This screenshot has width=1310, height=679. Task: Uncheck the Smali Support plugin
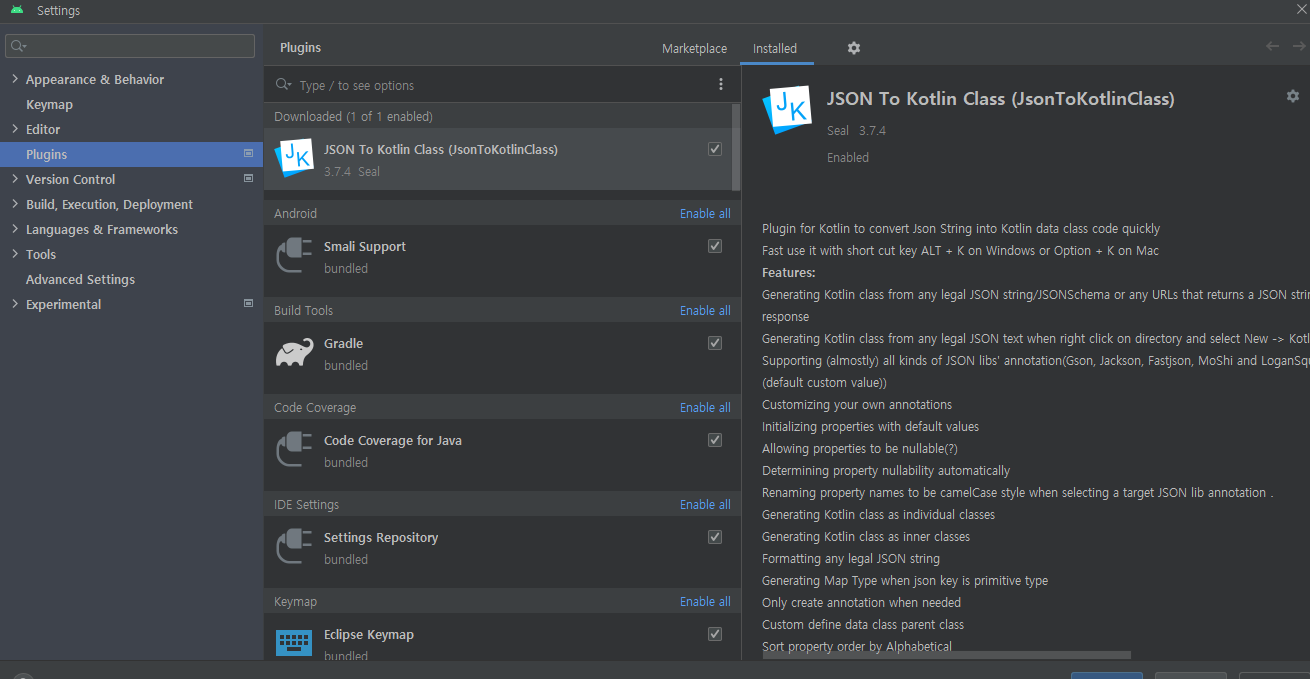715,246
